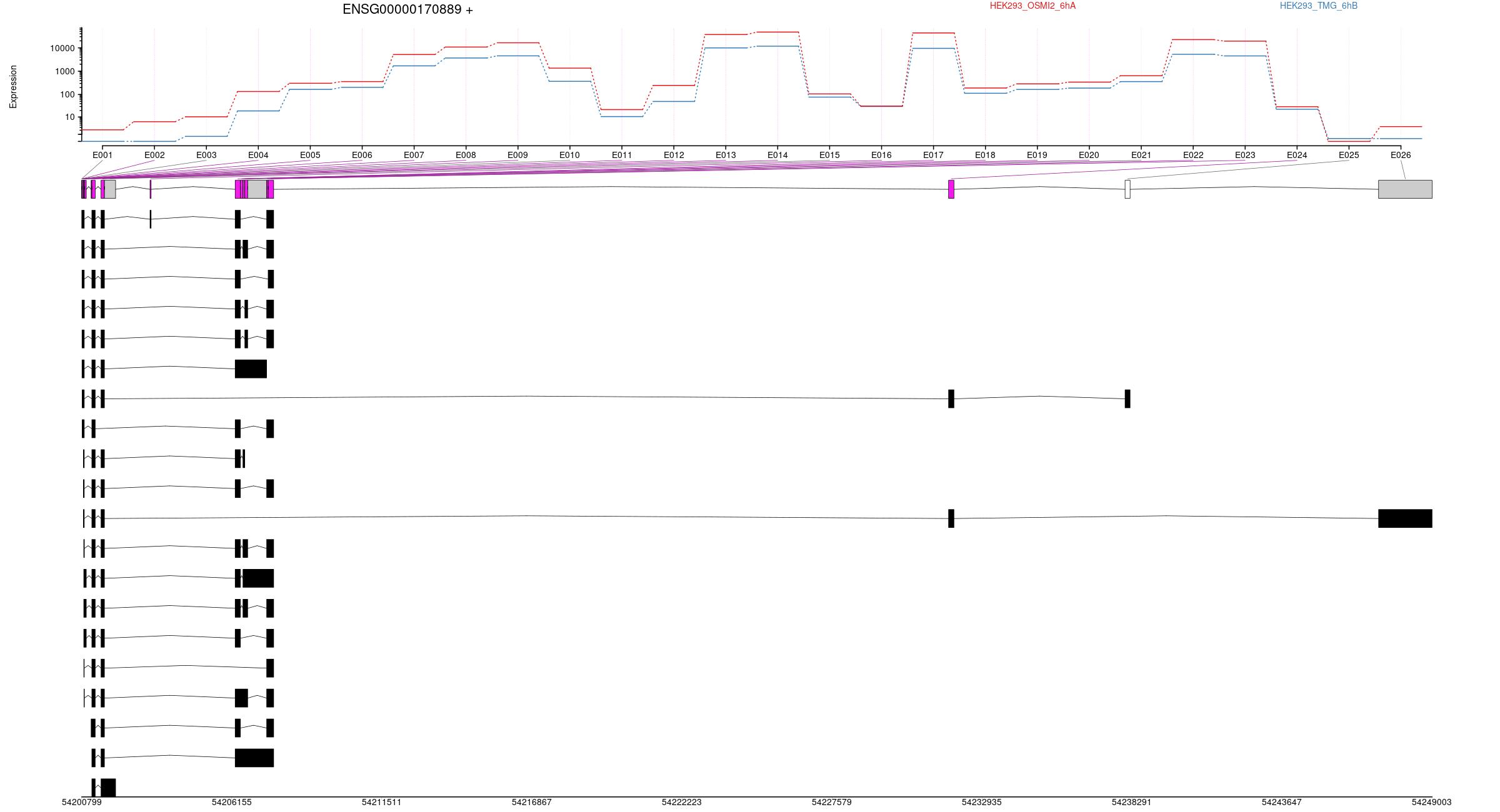The image size is (1500, 812).
Task: Click exon label E011
Action: click(622, 155)
